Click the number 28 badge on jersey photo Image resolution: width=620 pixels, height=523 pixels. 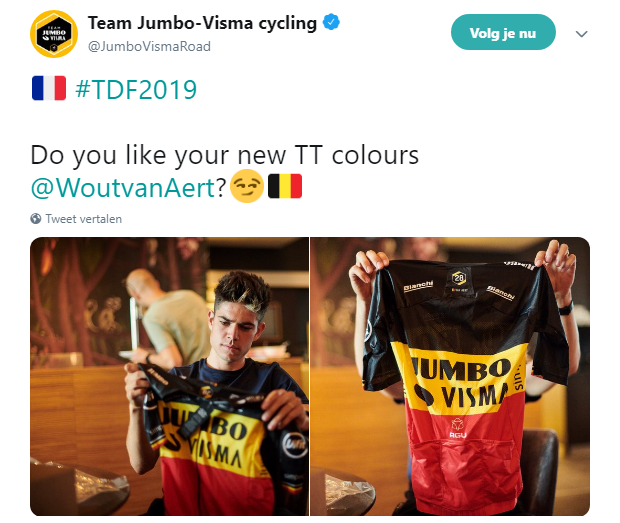[459, 278]
